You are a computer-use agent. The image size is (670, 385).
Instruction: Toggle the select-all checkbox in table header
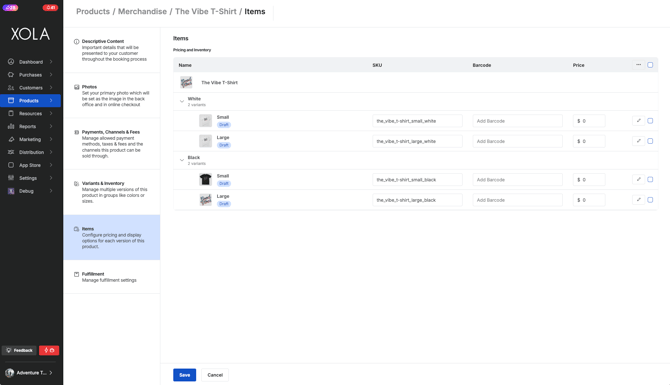(650, 65)
